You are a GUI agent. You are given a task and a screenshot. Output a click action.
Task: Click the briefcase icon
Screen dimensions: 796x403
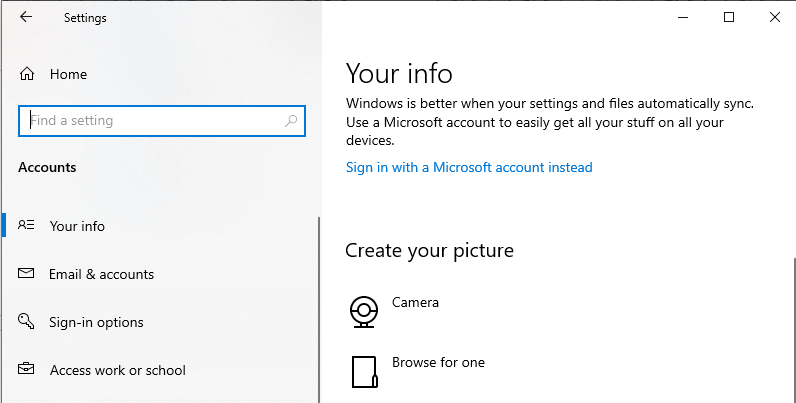pos(26,368)
